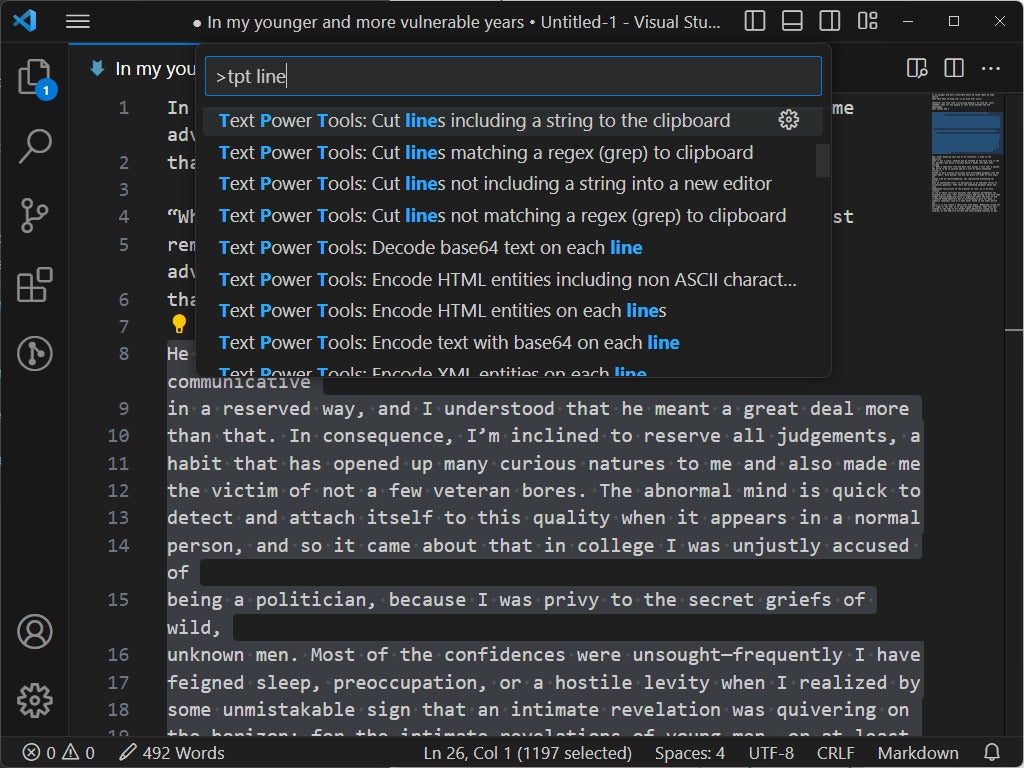Change indentation via Spaces: 4

tap(690, 752)
